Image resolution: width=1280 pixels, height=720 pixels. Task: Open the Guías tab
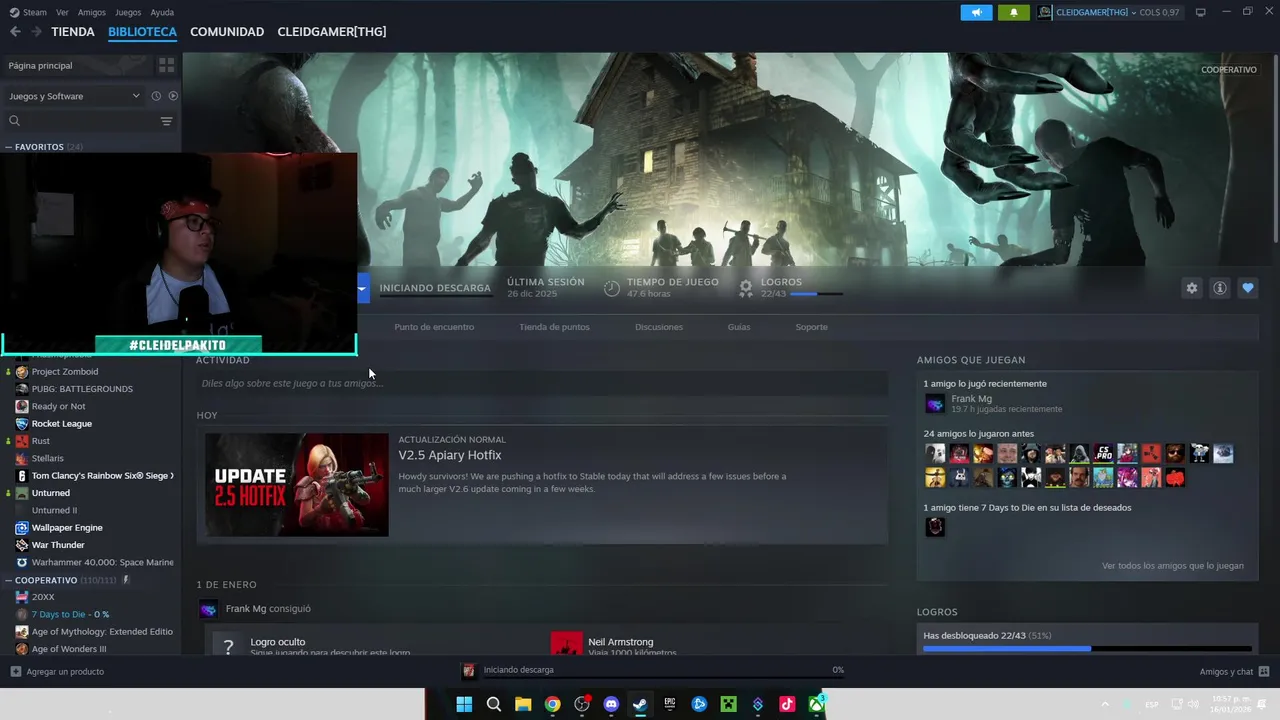point(739,327)
